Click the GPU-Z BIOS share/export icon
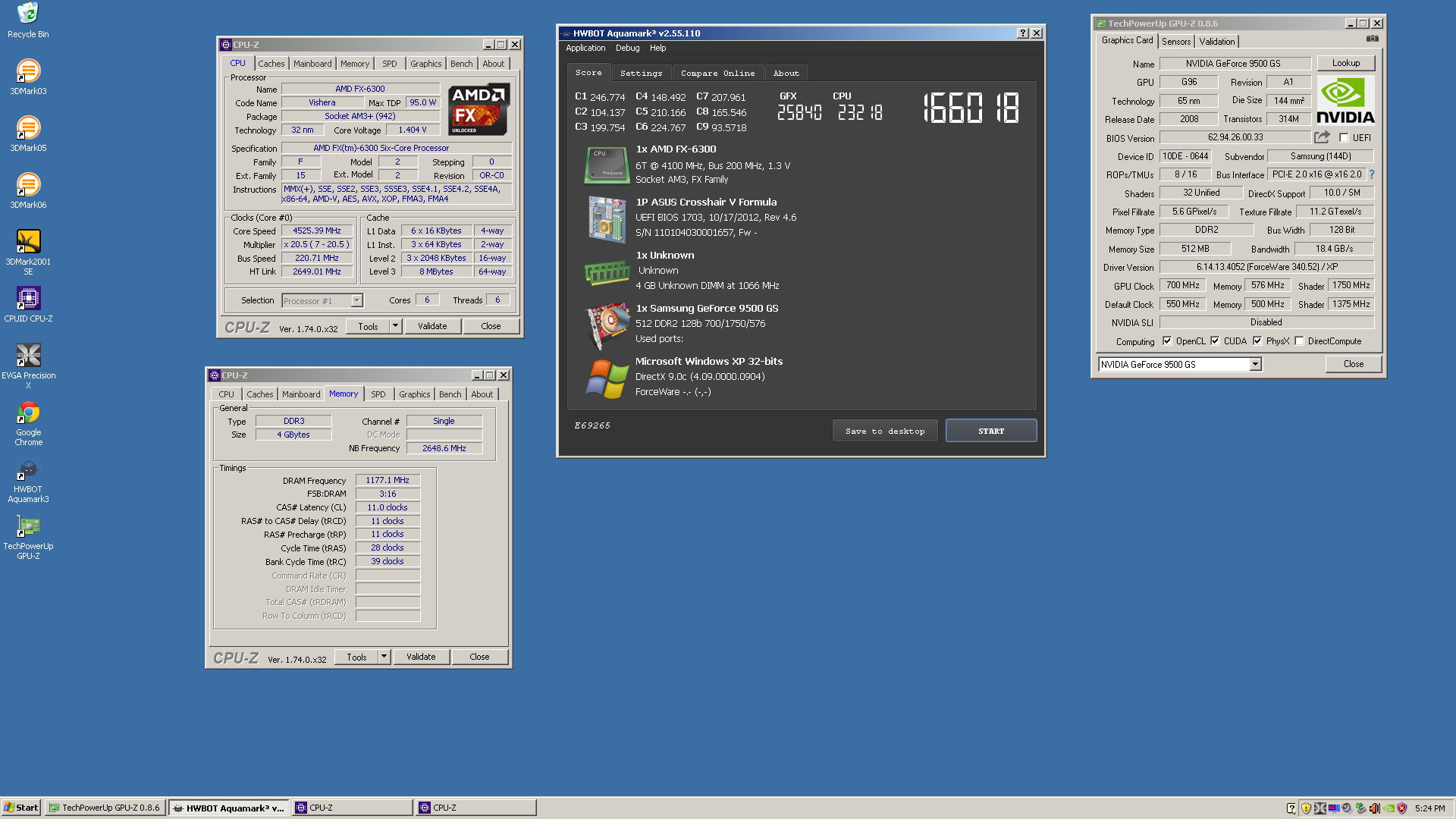Screen dimensions: 1456x819 (1322, 137)
